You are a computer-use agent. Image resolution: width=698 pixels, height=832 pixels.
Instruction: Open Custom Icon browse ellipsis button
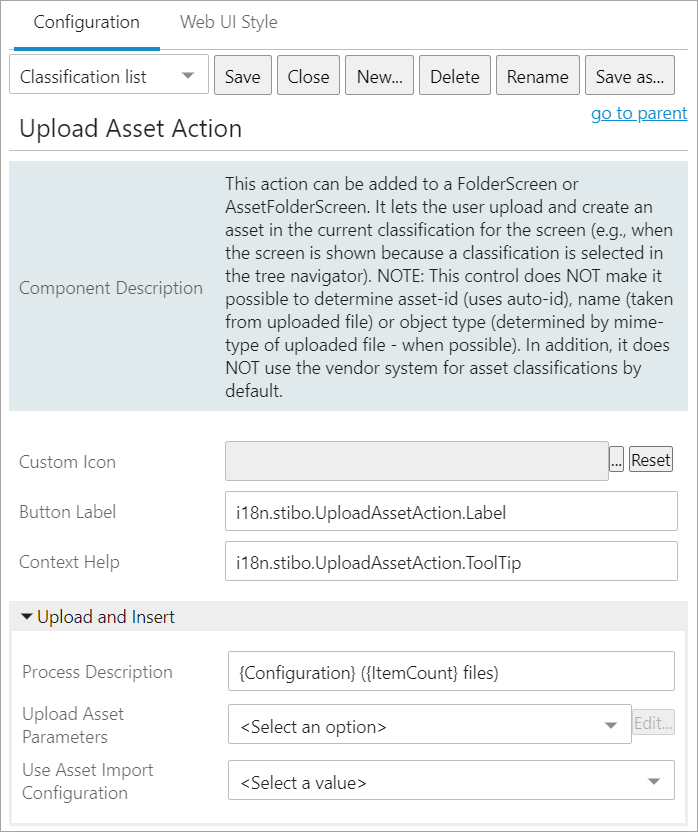(616, 461)
